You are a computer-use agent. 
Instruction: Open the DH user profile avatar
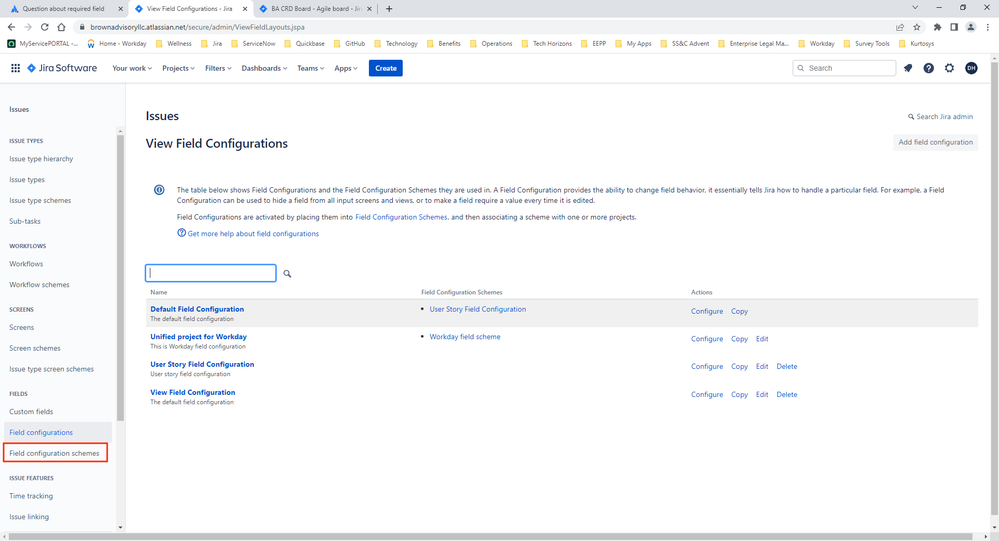(971, 68)
